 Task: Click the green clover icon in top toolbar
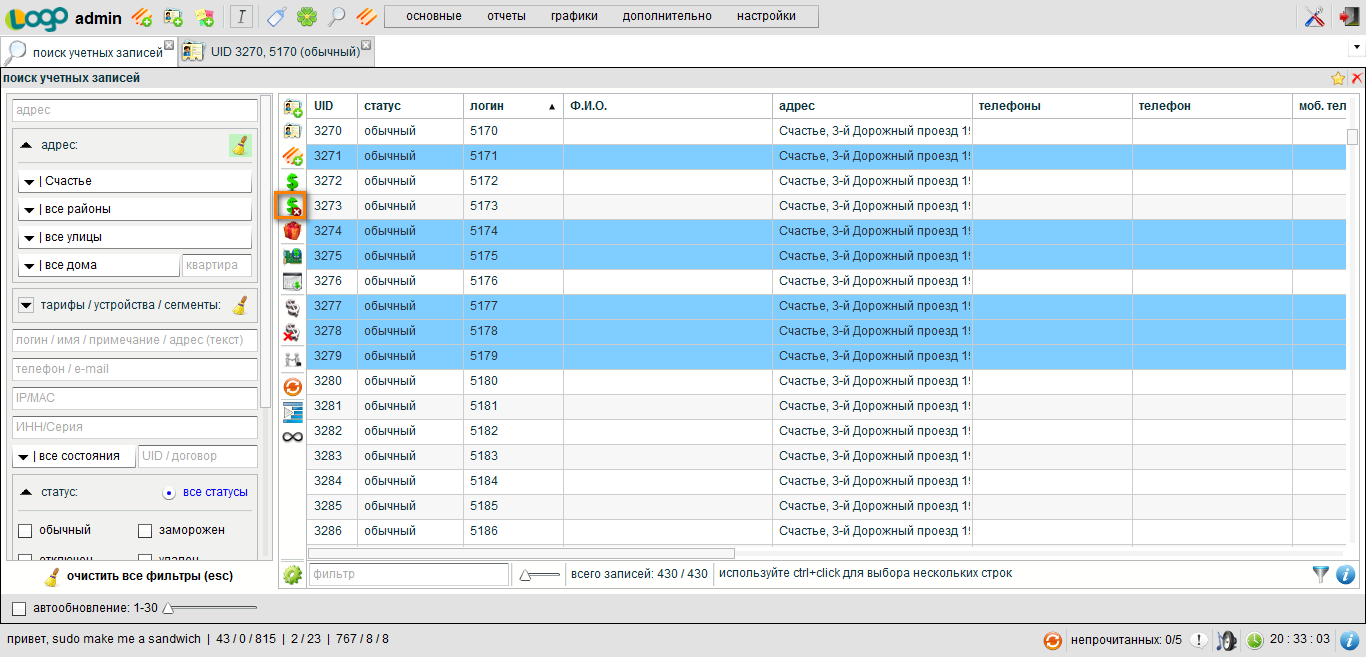(x=307, y=16)
